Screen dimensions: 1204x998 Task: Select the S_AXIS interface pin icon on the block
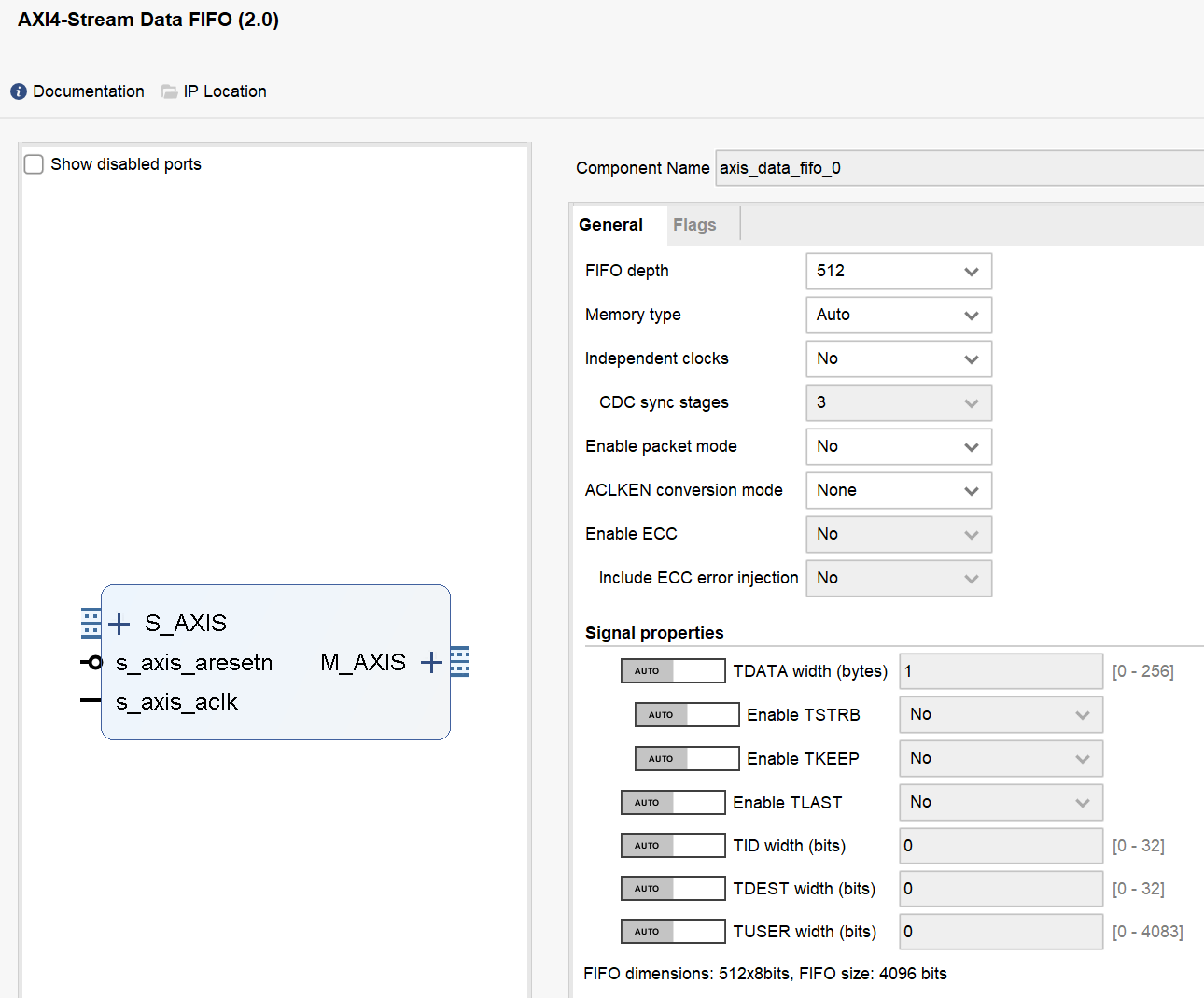click(90, 623)
